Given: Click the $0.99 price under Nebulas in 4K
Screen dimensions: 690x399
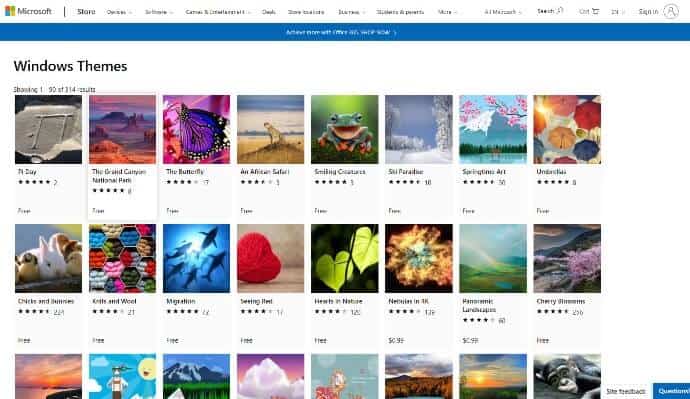Looking at the screenshot, I should point(396,340).
